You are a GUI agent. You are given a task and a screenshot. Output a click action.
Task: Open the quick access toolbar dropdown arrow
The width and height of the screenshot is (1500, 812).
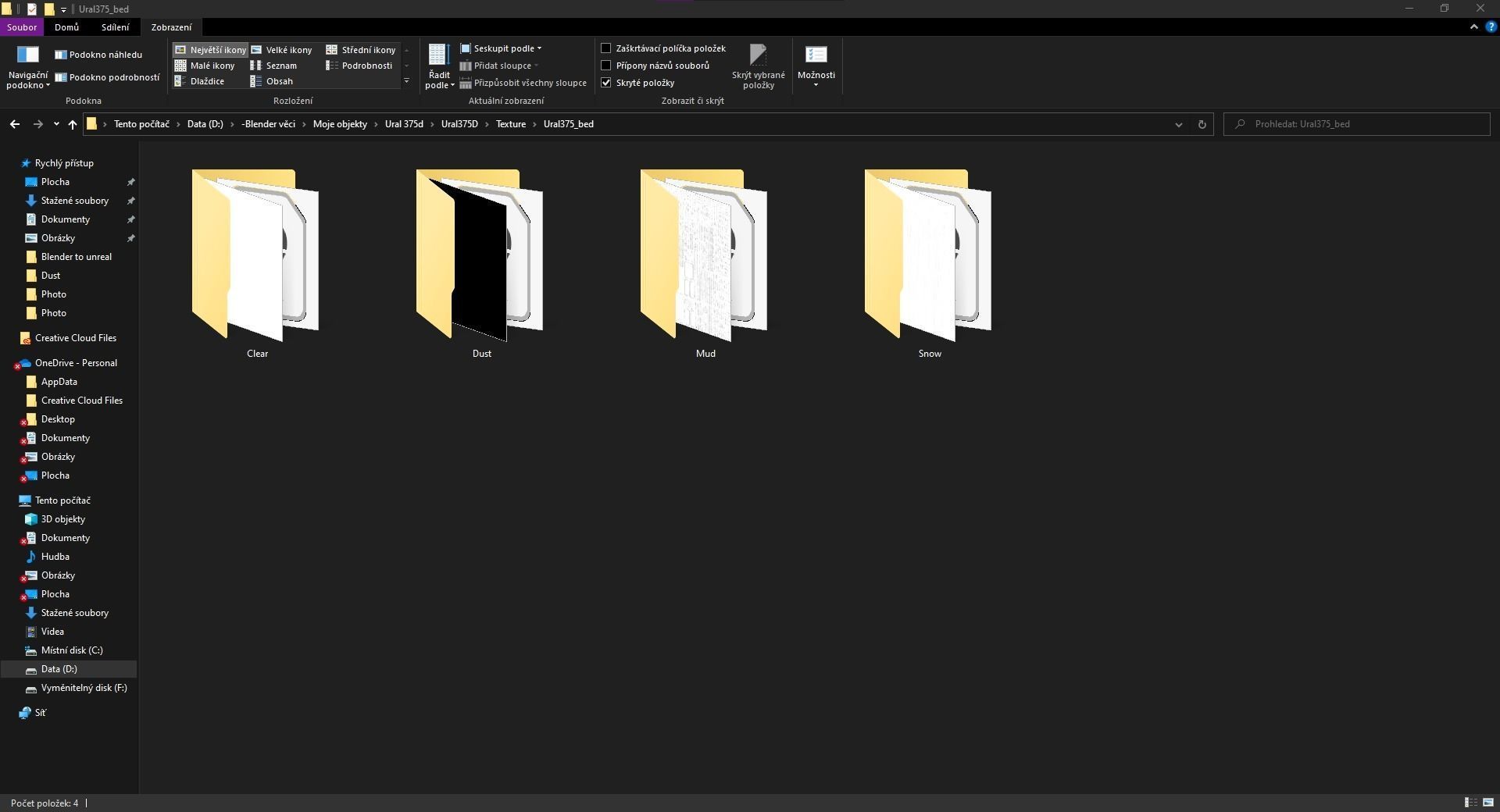pyautogui.click(x=63, y=9)
